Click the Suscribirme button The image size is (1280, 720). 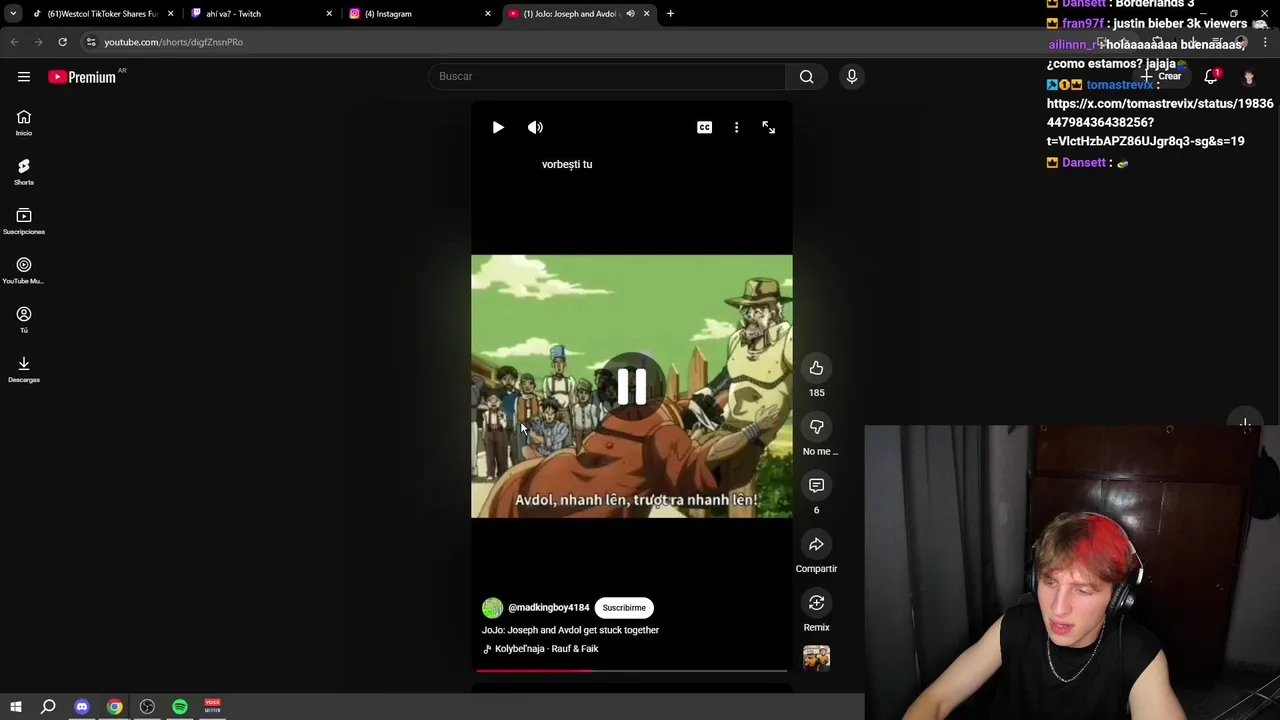tap(624, 608)
